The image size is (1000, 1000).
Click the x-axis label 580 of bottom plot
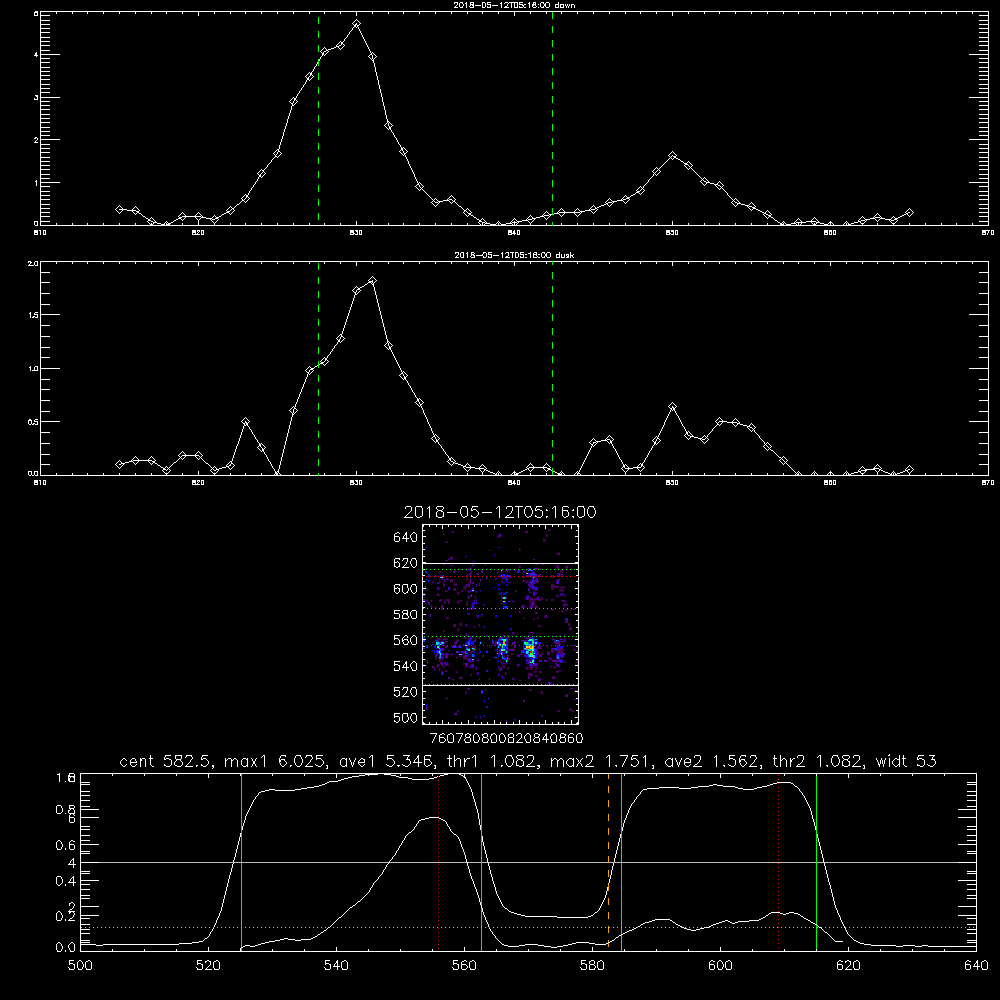coord(592,966)
